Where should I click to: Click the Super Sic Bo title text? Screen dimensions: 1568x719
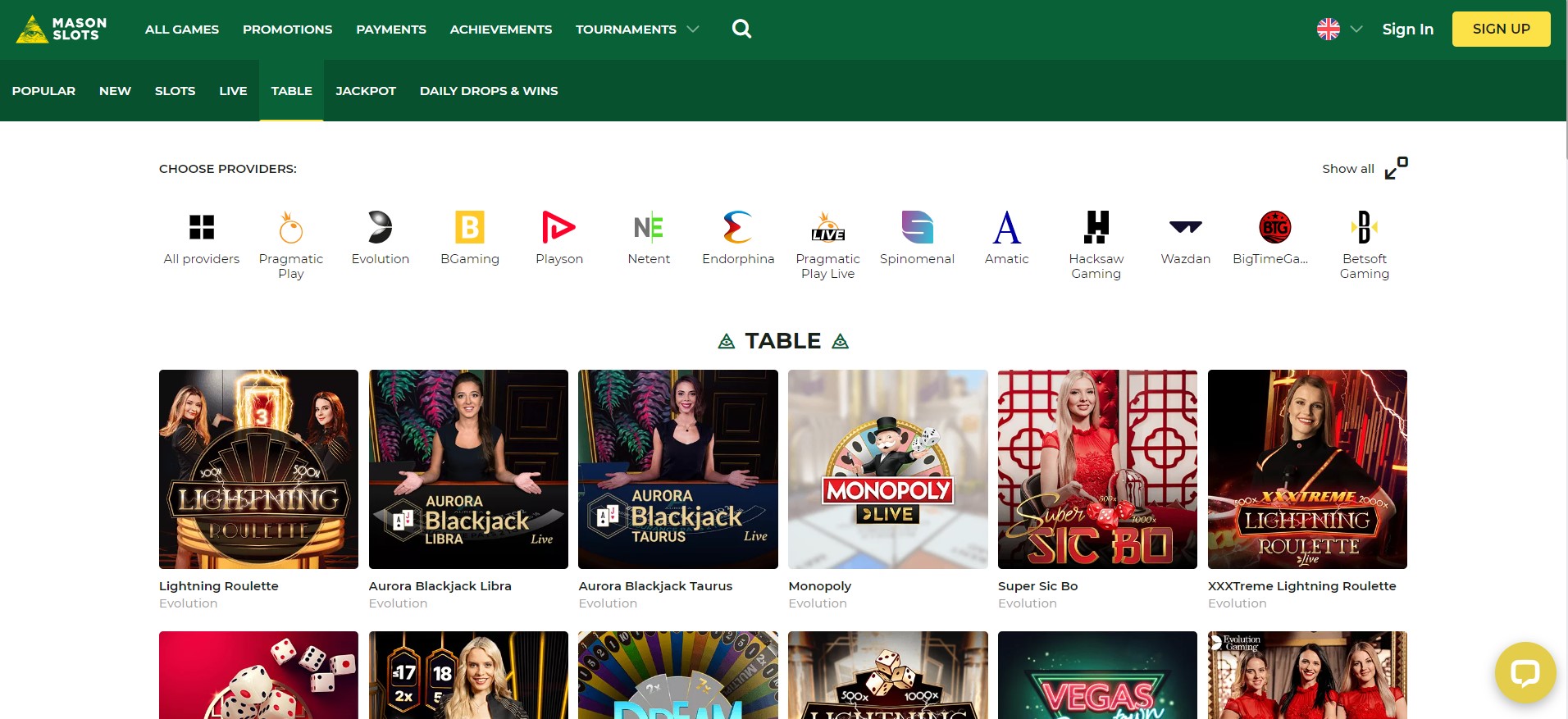[x=1038, y=586]
